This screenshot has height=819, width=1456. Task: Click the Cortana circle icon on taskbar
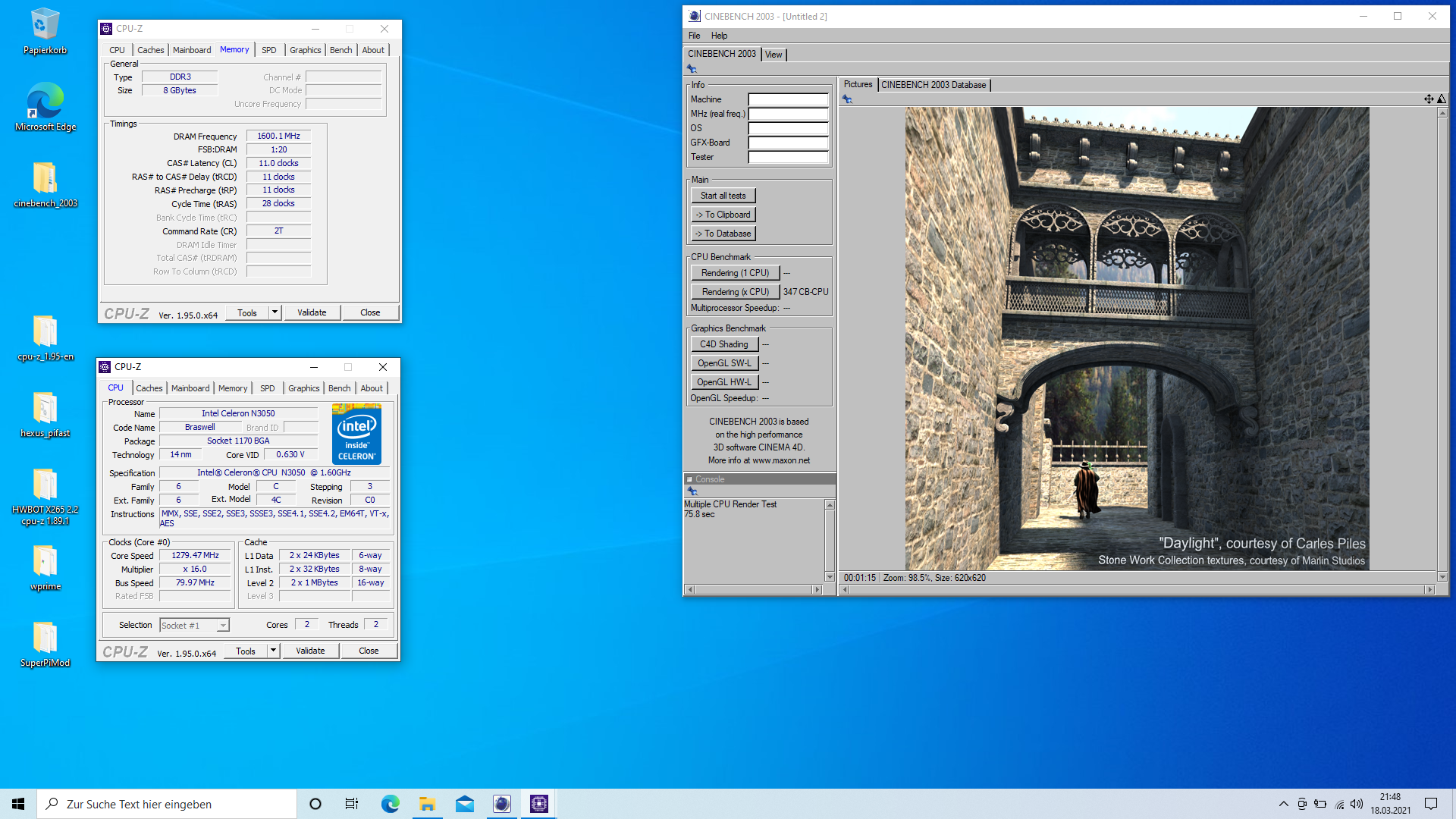point(315,804)
